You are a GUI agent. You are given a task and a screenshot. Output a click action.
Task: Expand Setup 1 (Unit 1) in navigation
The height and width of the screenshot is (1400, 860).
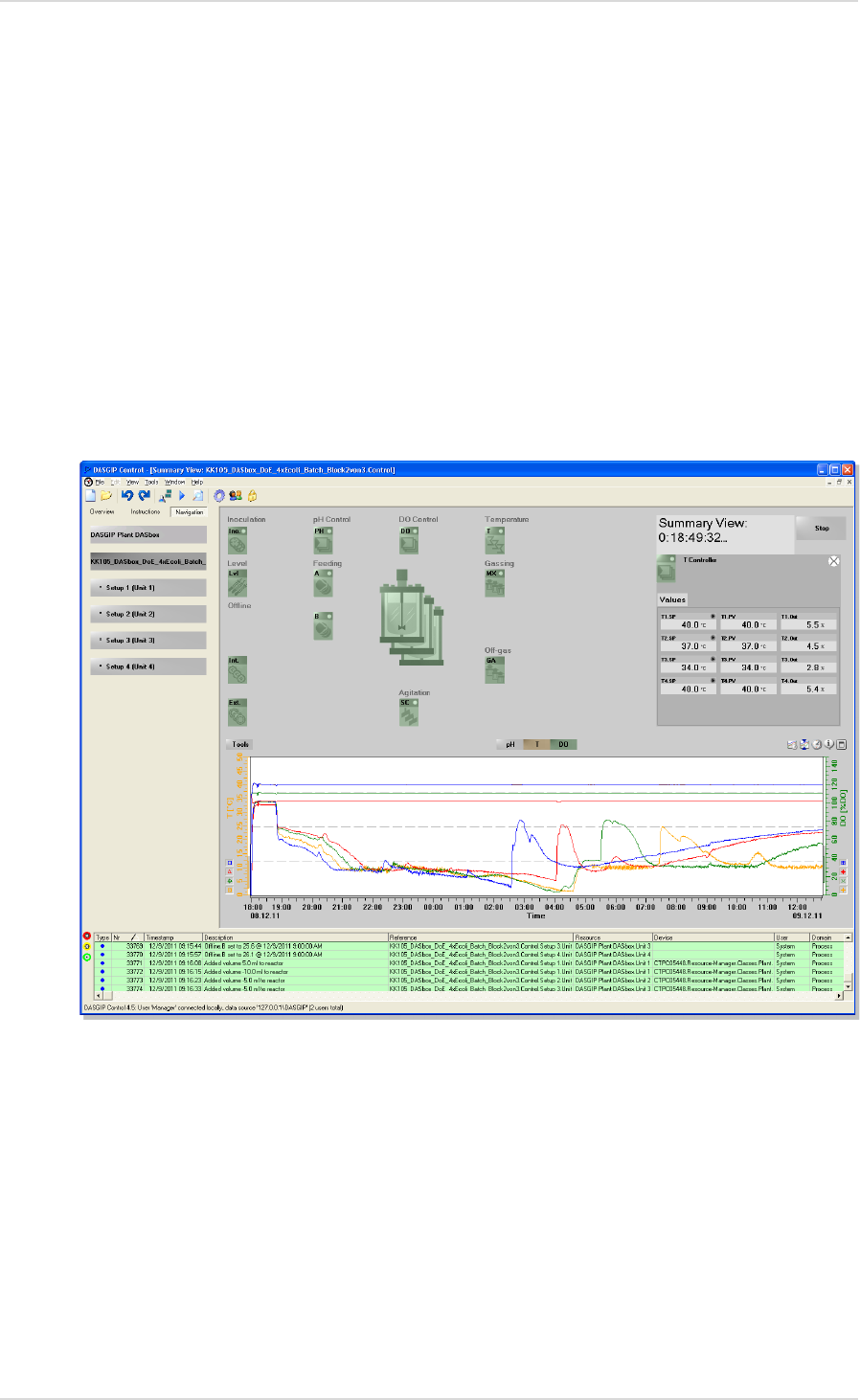pyautogui.click(x=148, y=588)
